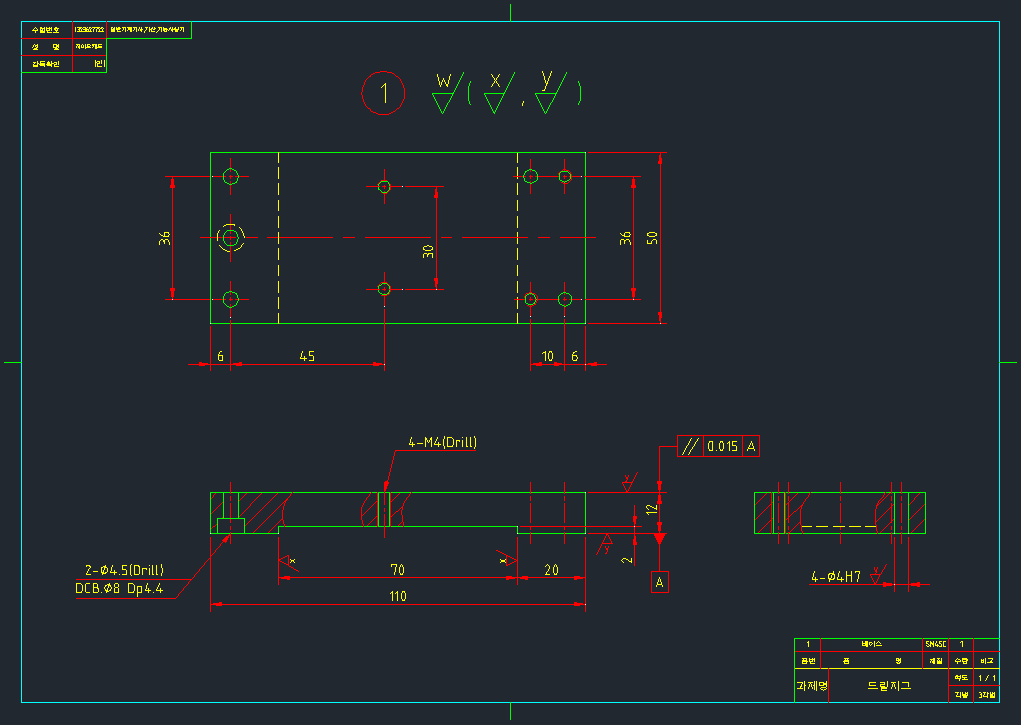
Task: Select the 비고 header cell
Action: tap(986, 661)
